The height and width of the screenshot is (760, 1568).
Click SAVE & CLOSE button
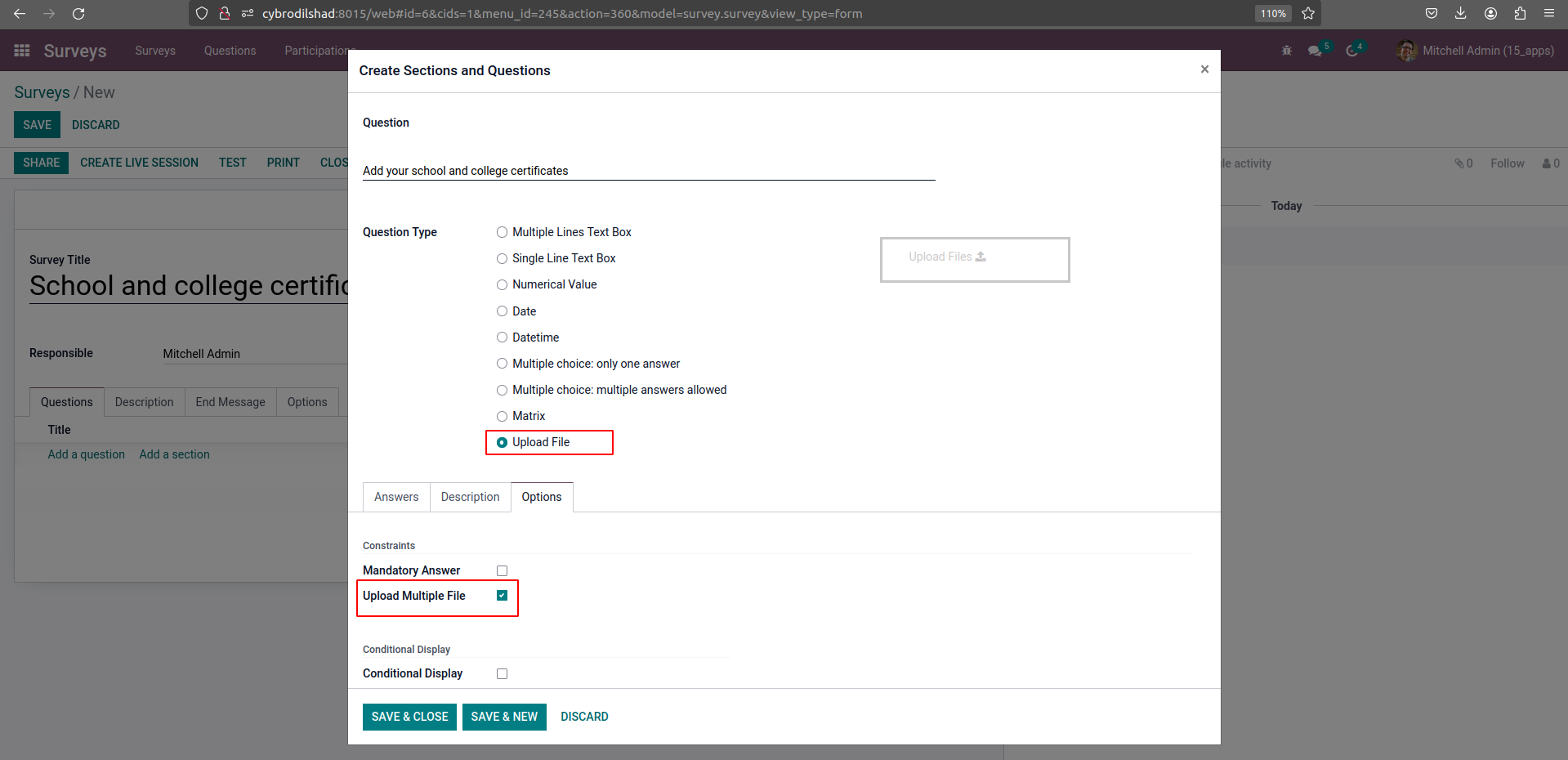[409, 717]
